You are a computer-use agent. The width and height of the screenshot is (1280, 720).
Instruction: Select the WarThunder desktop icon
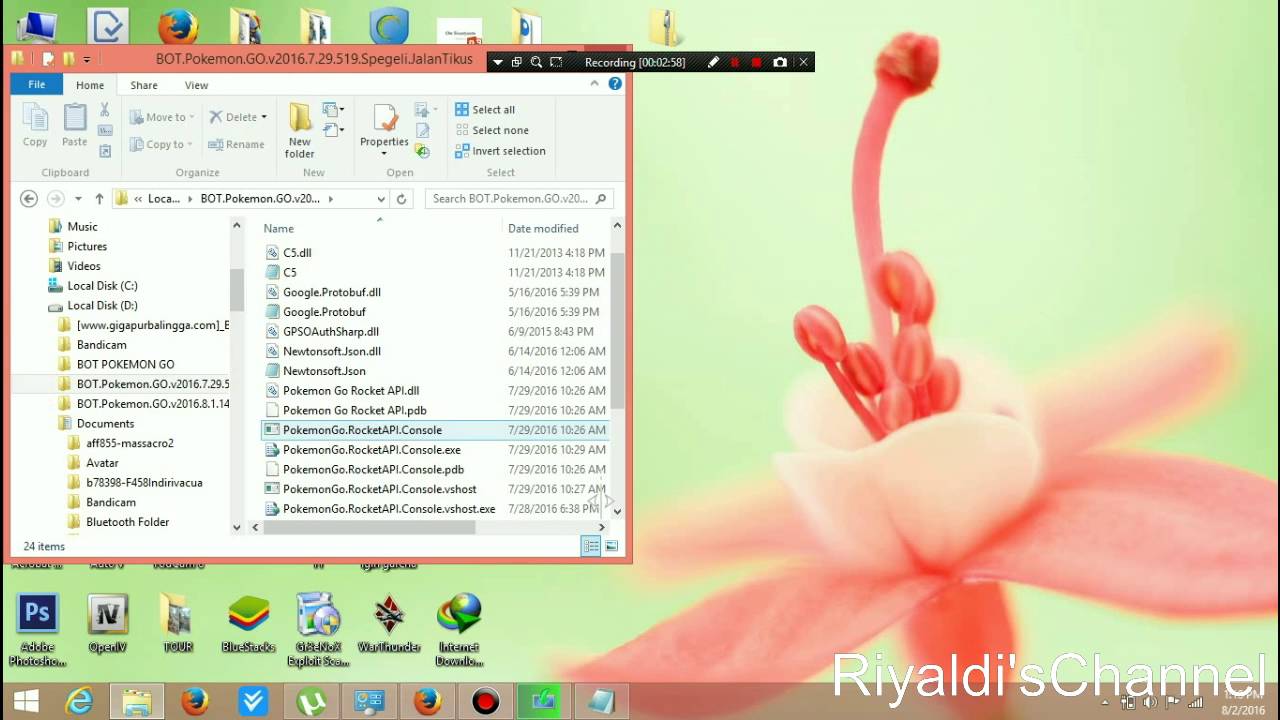pos(389,625)
